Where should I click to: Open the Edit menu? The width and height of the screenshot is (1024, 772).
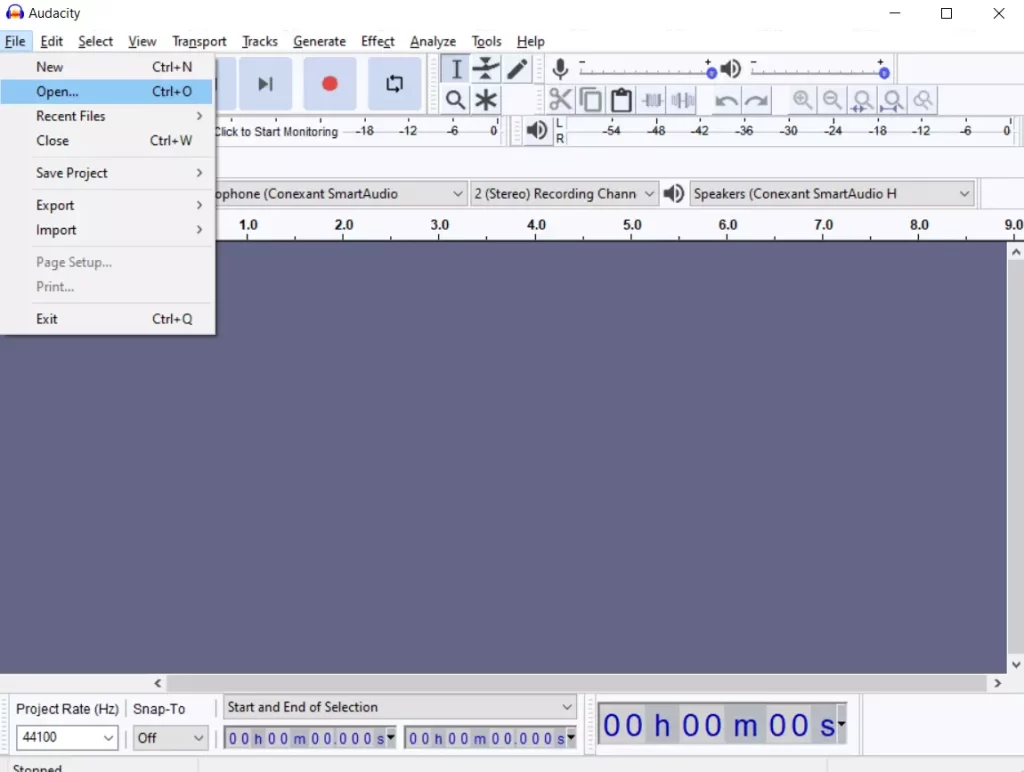(x=52, y=41)
